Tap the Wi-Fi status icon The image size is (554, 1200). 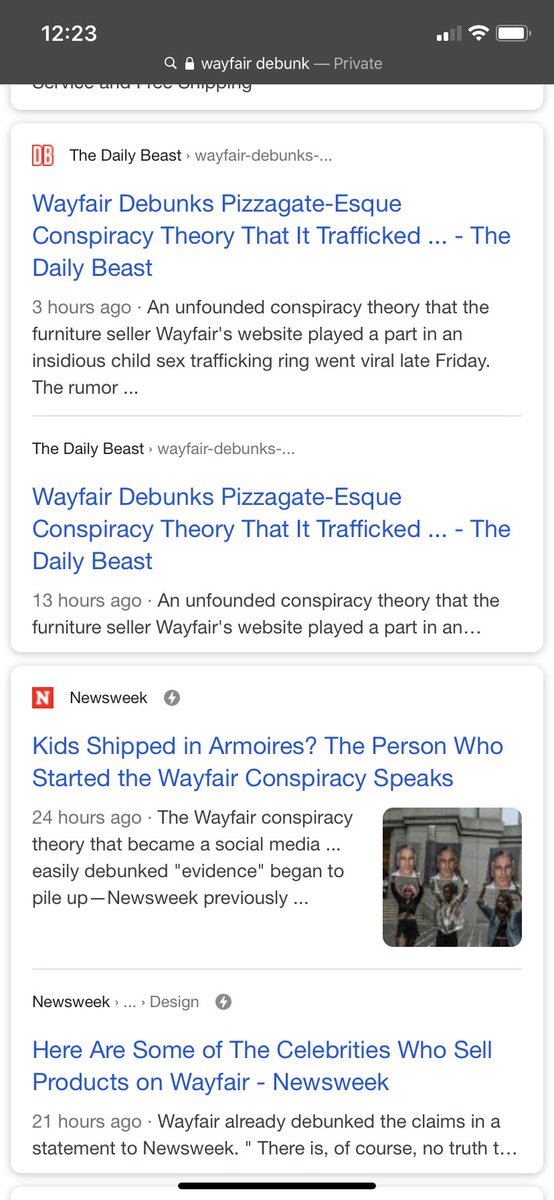[477, 33]
